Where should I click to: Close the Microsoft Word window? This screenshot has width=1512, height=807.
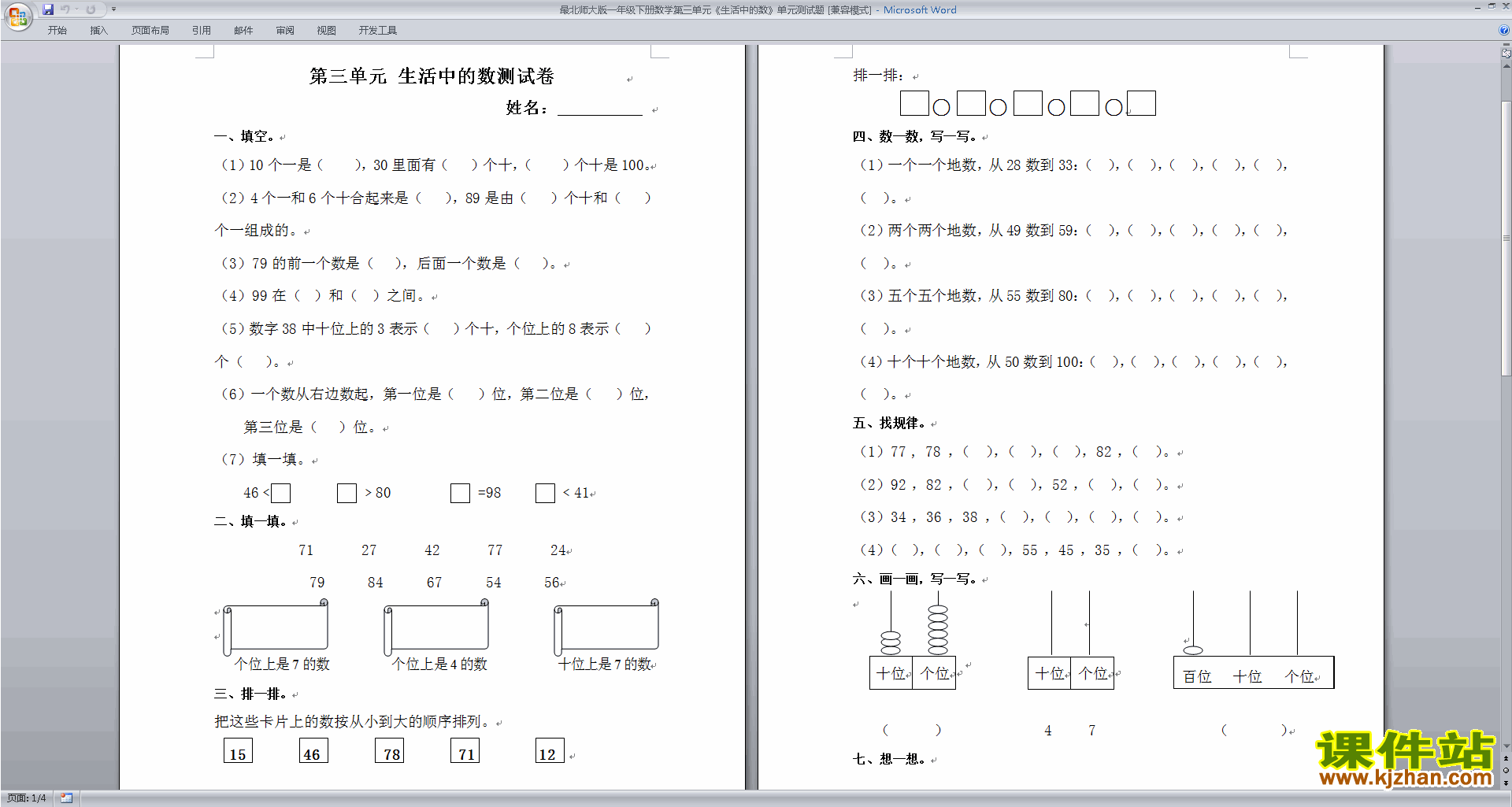point(1505,7)
